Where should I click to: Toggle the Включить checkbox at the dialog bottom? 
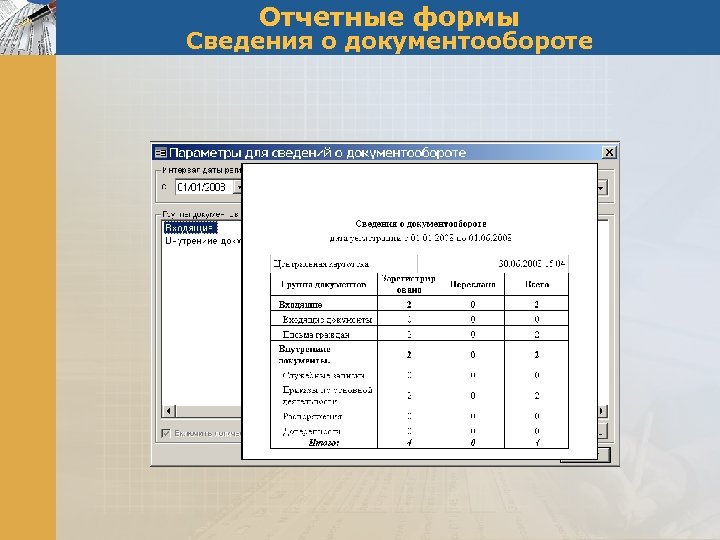[x=166, y=433]
